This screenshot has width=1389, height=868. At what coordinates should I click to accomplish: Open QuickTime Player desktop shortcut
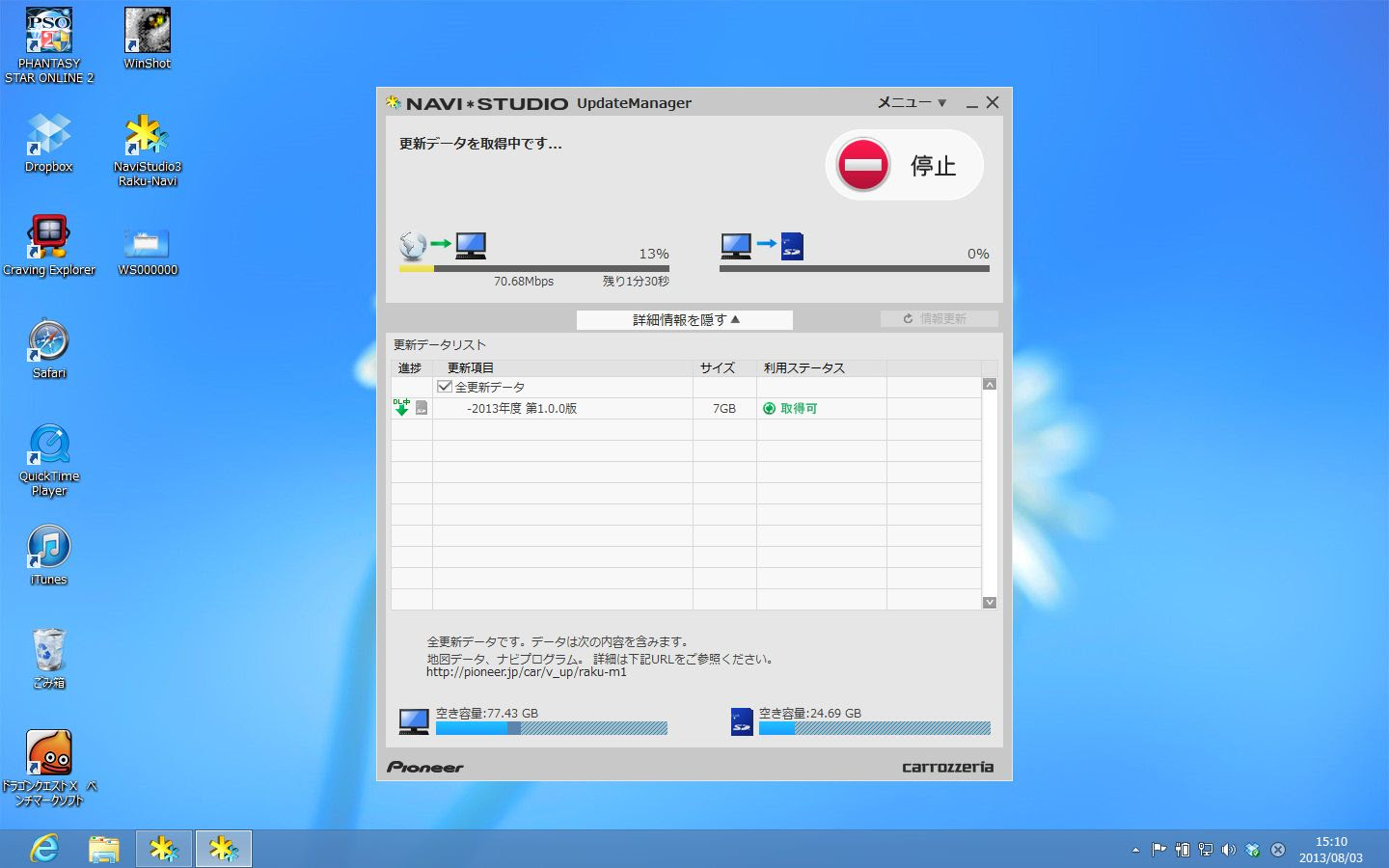point(49,460)
